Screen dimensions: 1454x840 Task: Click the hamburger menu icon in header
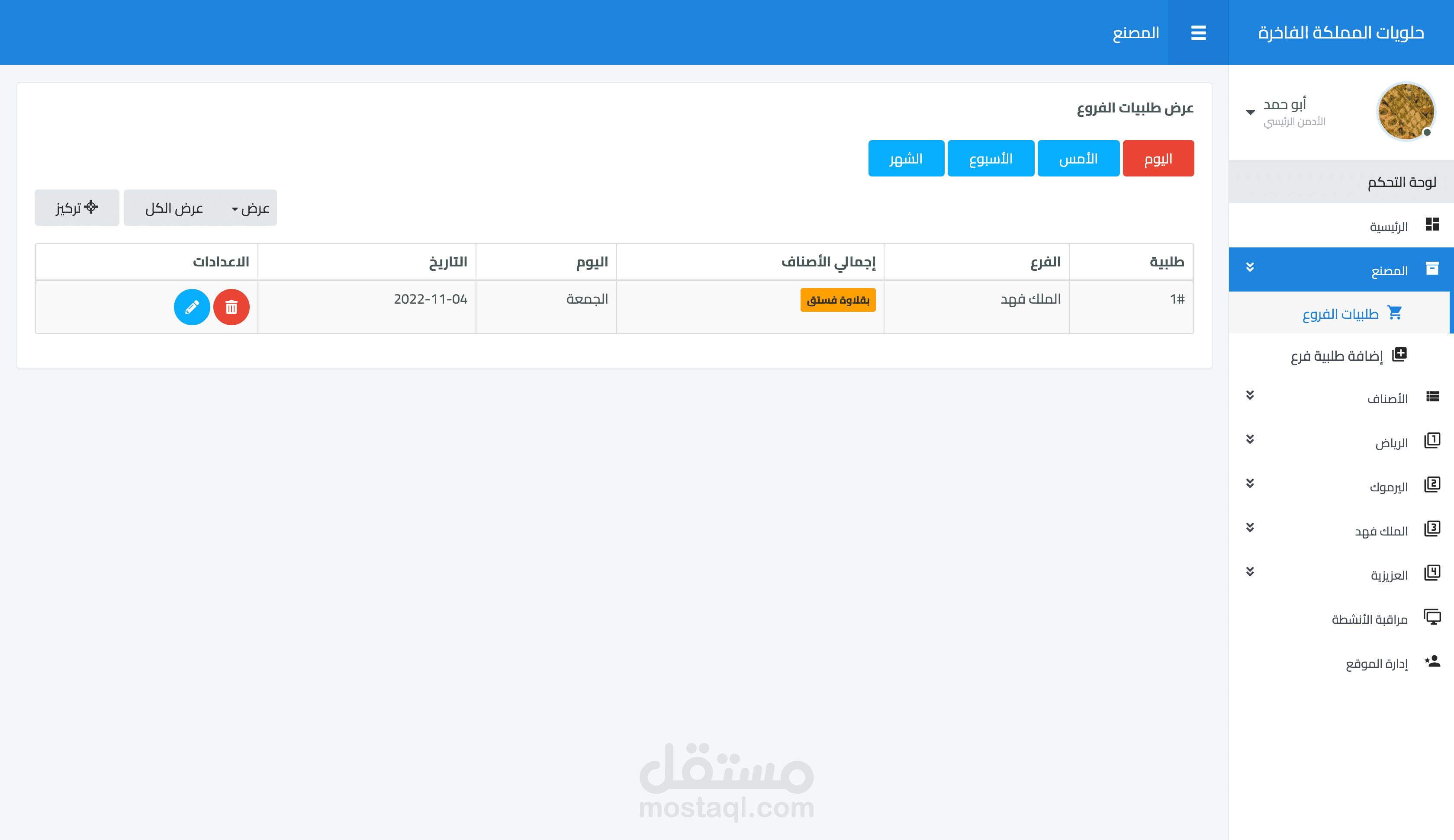1198,33
